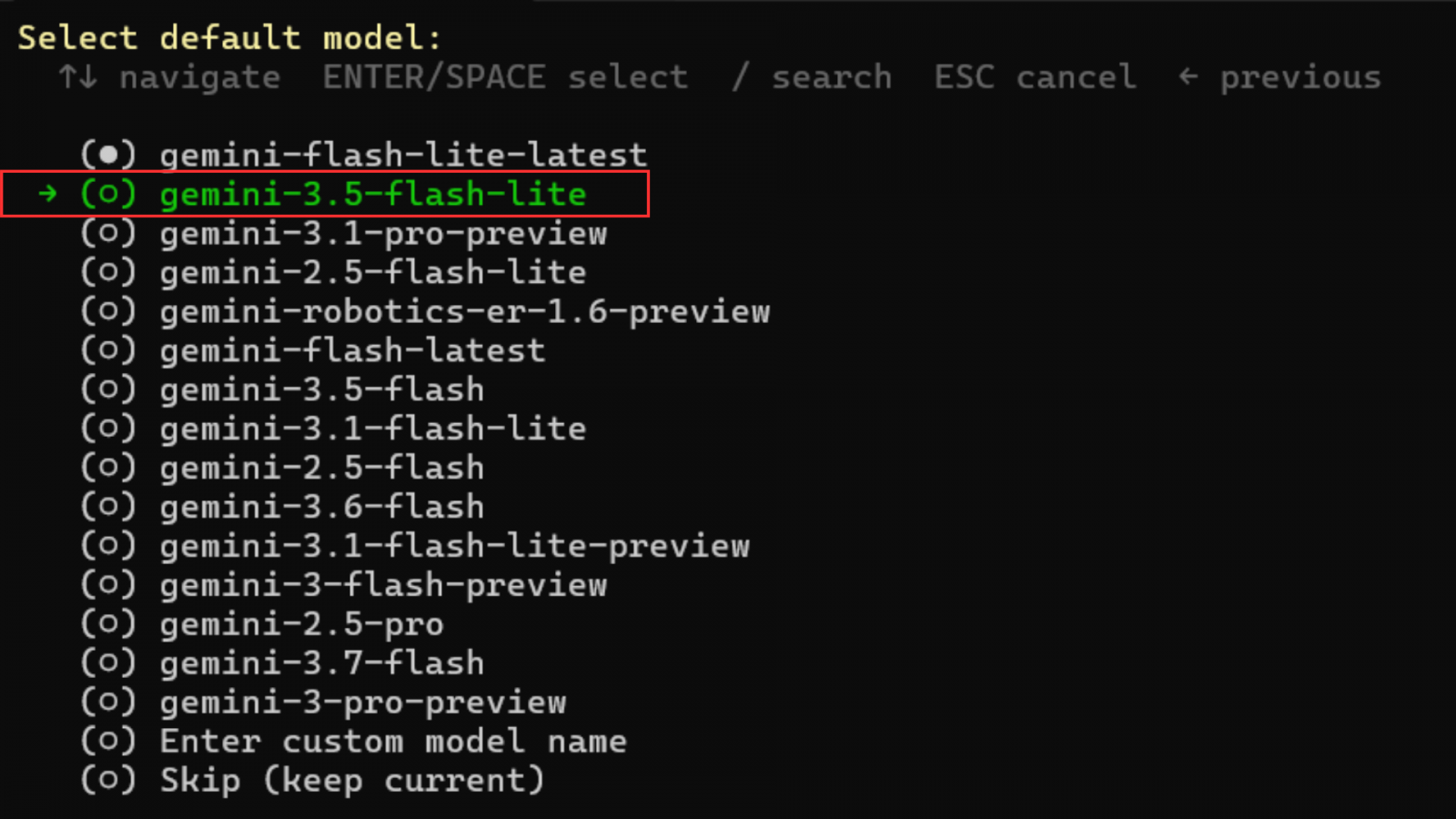The height and width of the screenshot is (819, 1456).
Task: Select gemini-3.1-pro-preview model
Action: [x=343, y=233]
